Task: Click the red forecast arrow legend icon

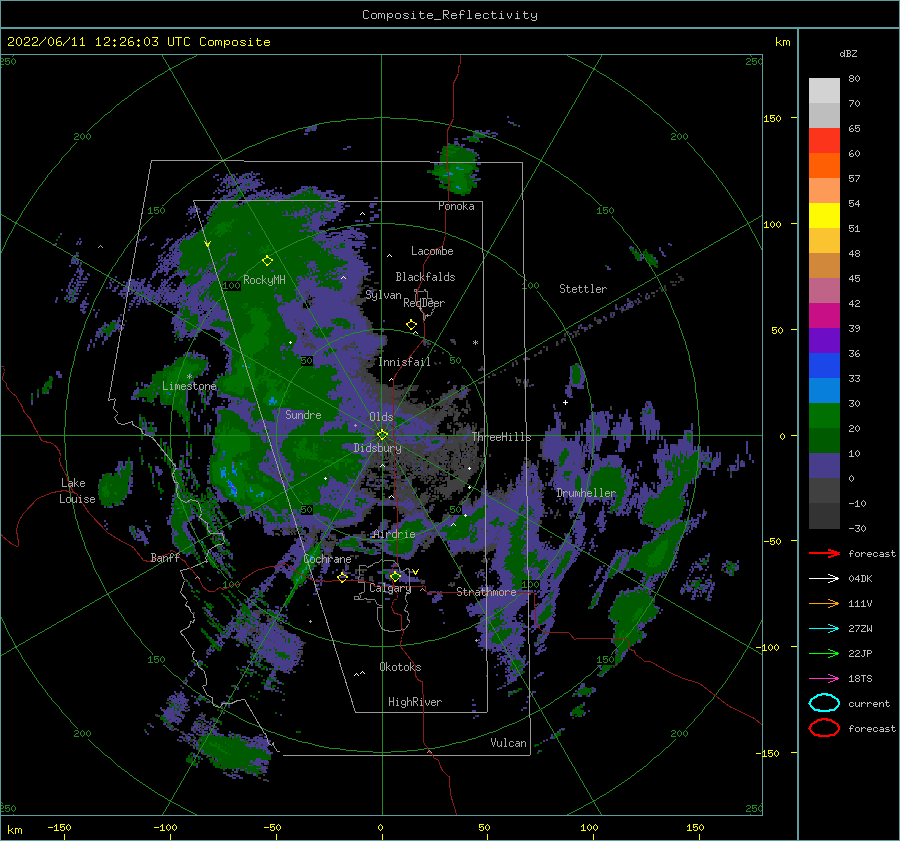Action: pyautogui.click(x=824, y=553)
